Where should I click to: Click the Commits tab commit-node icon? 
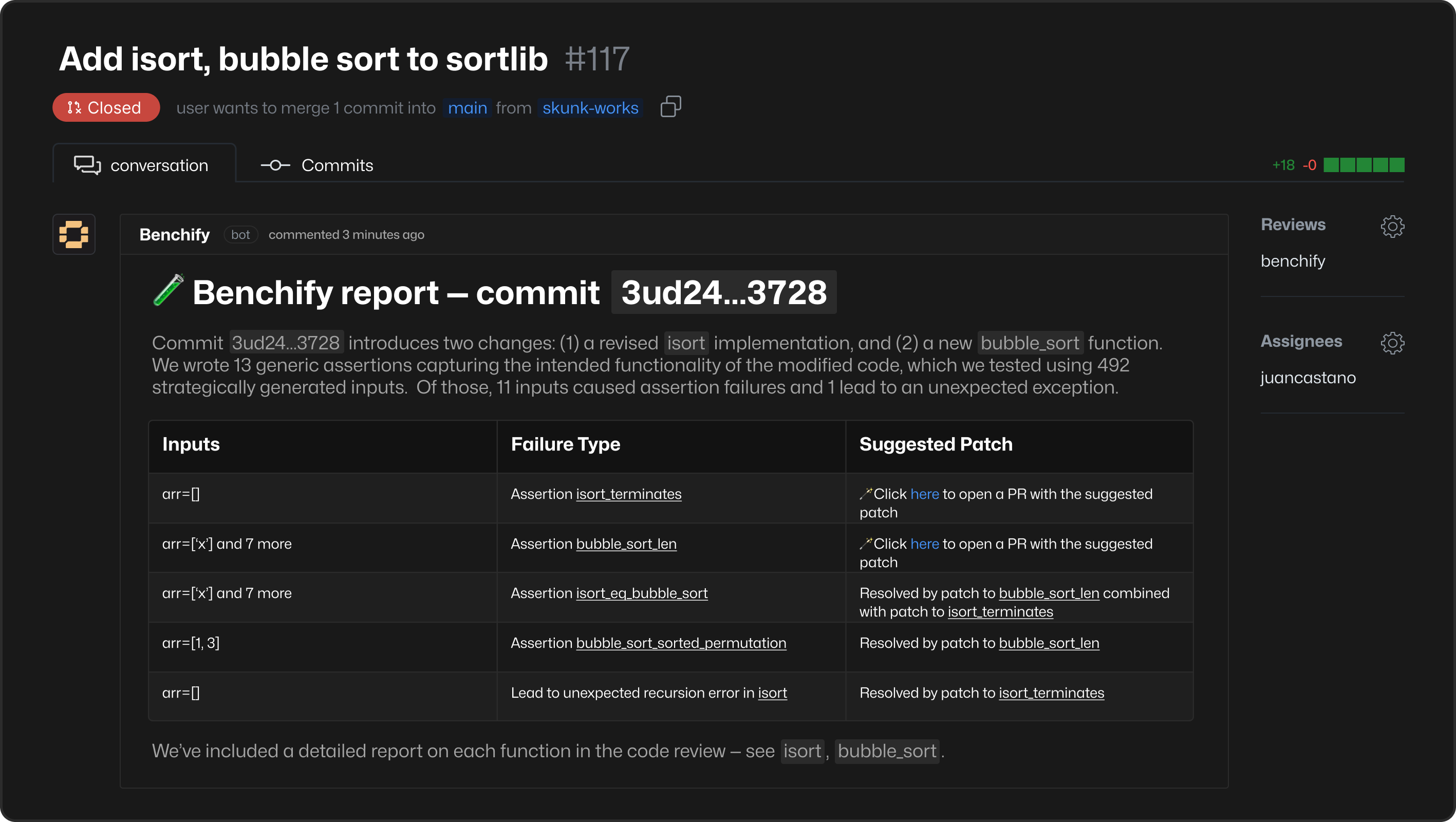tap(275, 165)
